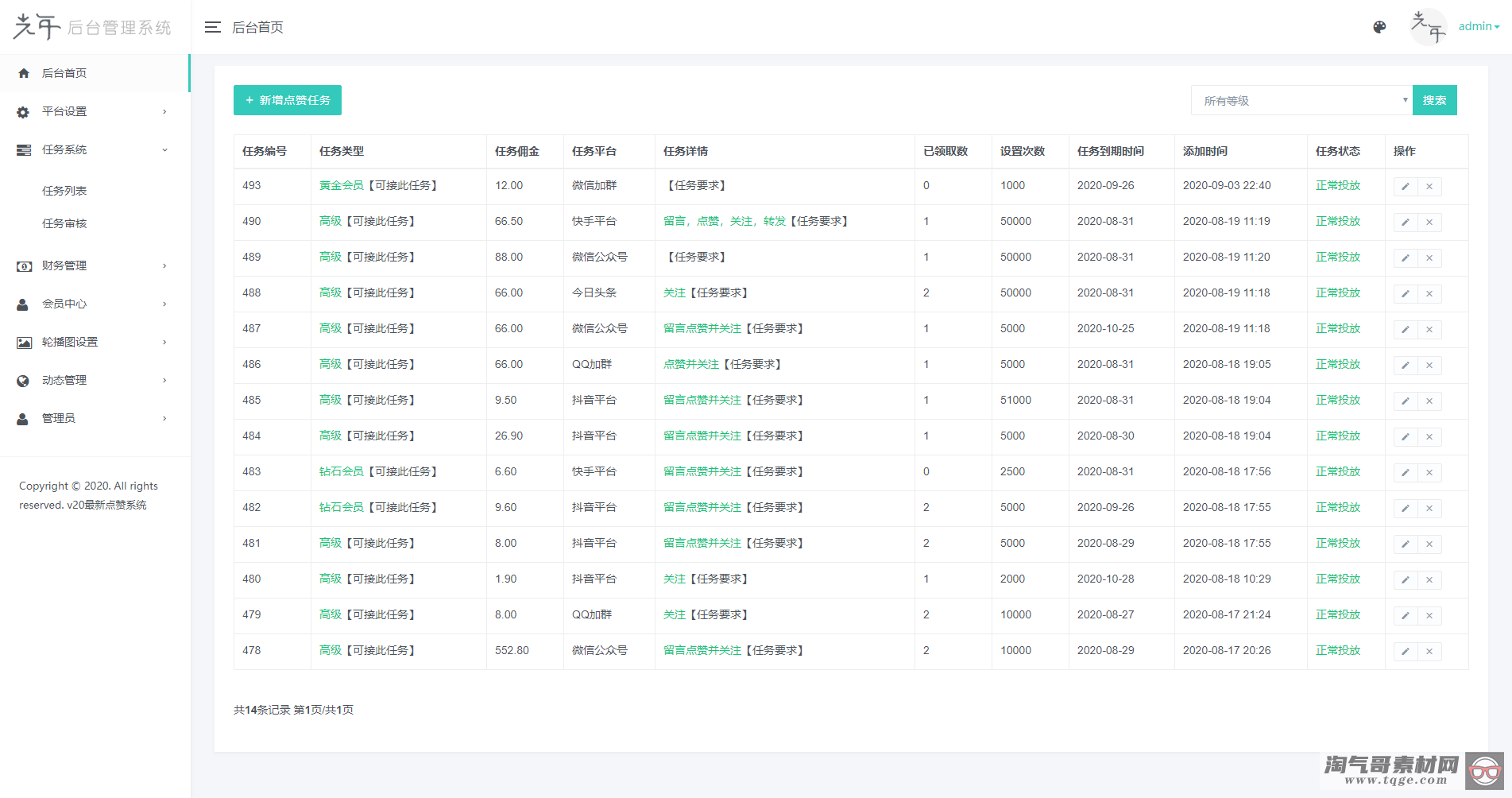The image size is (1512, 798).
Task: Click the picture icon for 轮播图设置
Action: coord(24,343)
